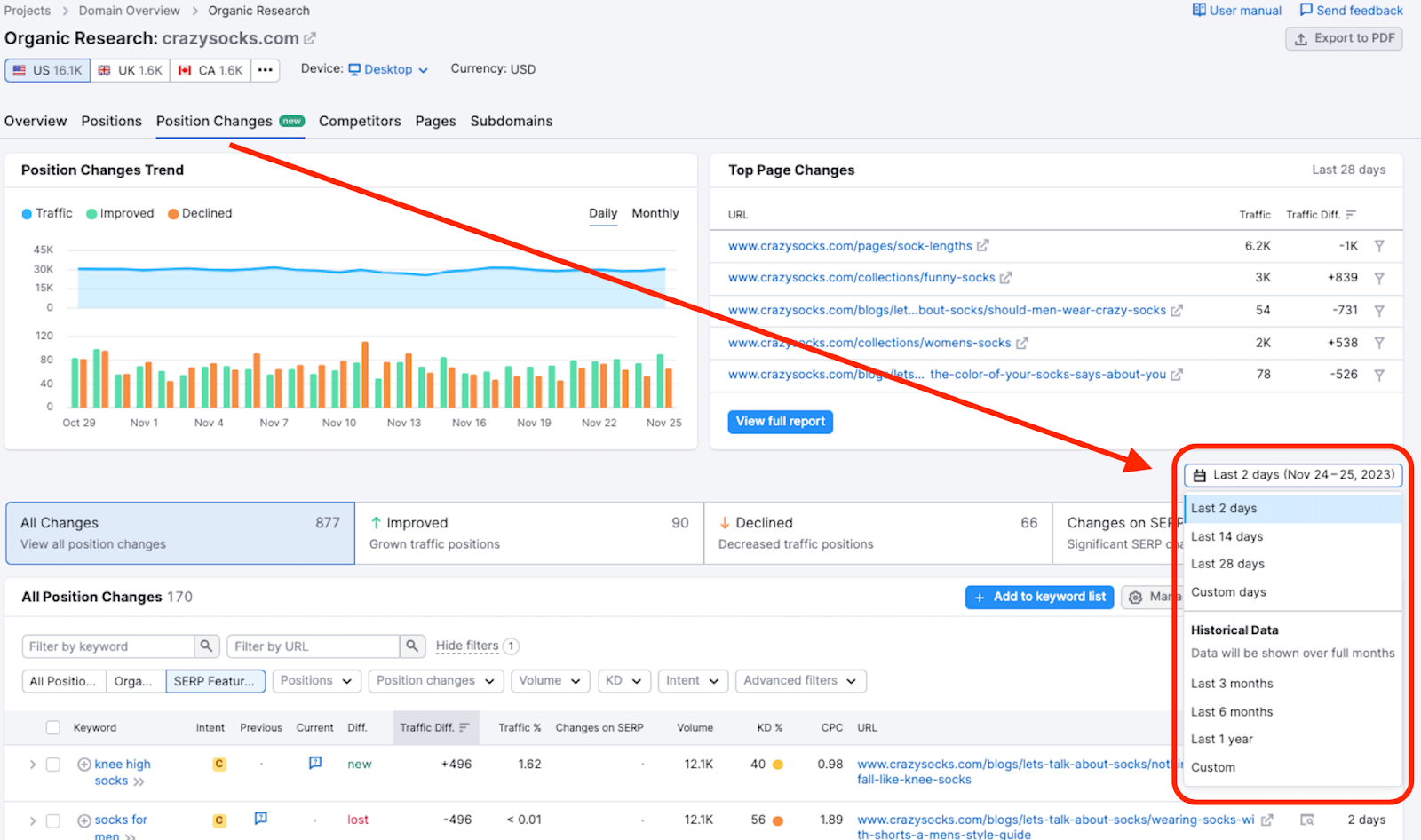Open the KD filter dropdown
The height and width of the screenshot is (840, 1421).
[x=624, y=681]
